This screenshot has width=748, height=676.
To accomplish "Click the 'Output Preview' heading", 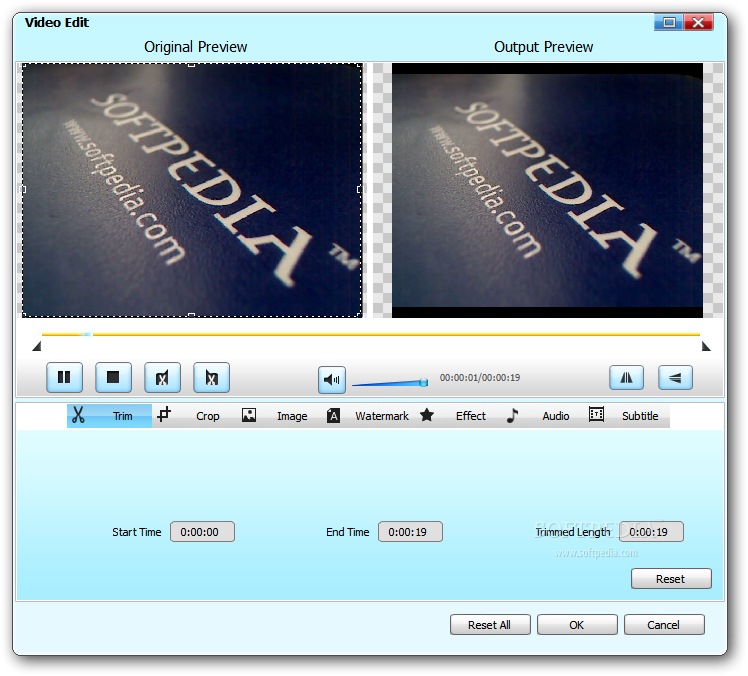I will pos(543,47).
